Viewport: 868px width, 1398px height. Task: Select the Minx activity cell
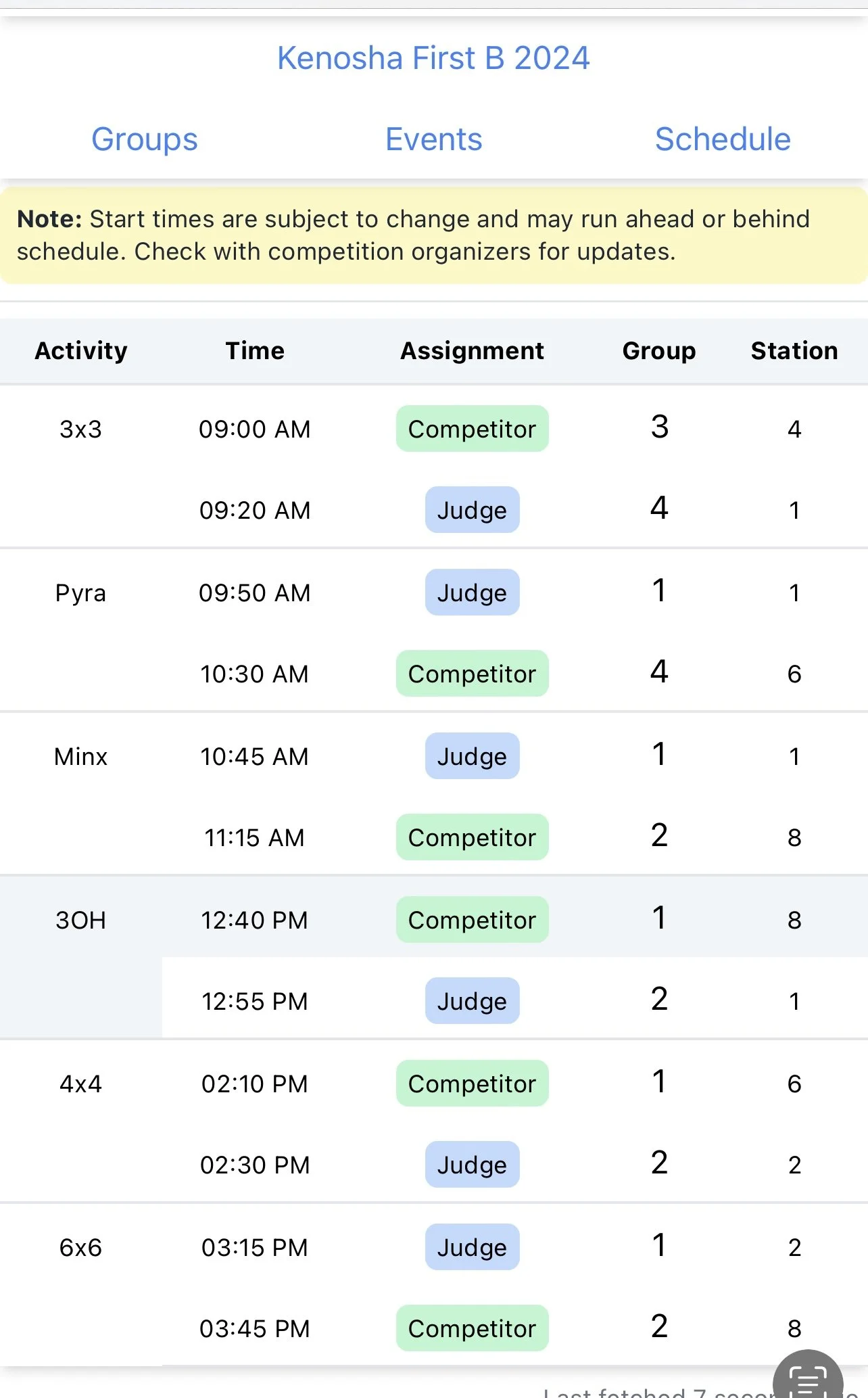[81, 756]
